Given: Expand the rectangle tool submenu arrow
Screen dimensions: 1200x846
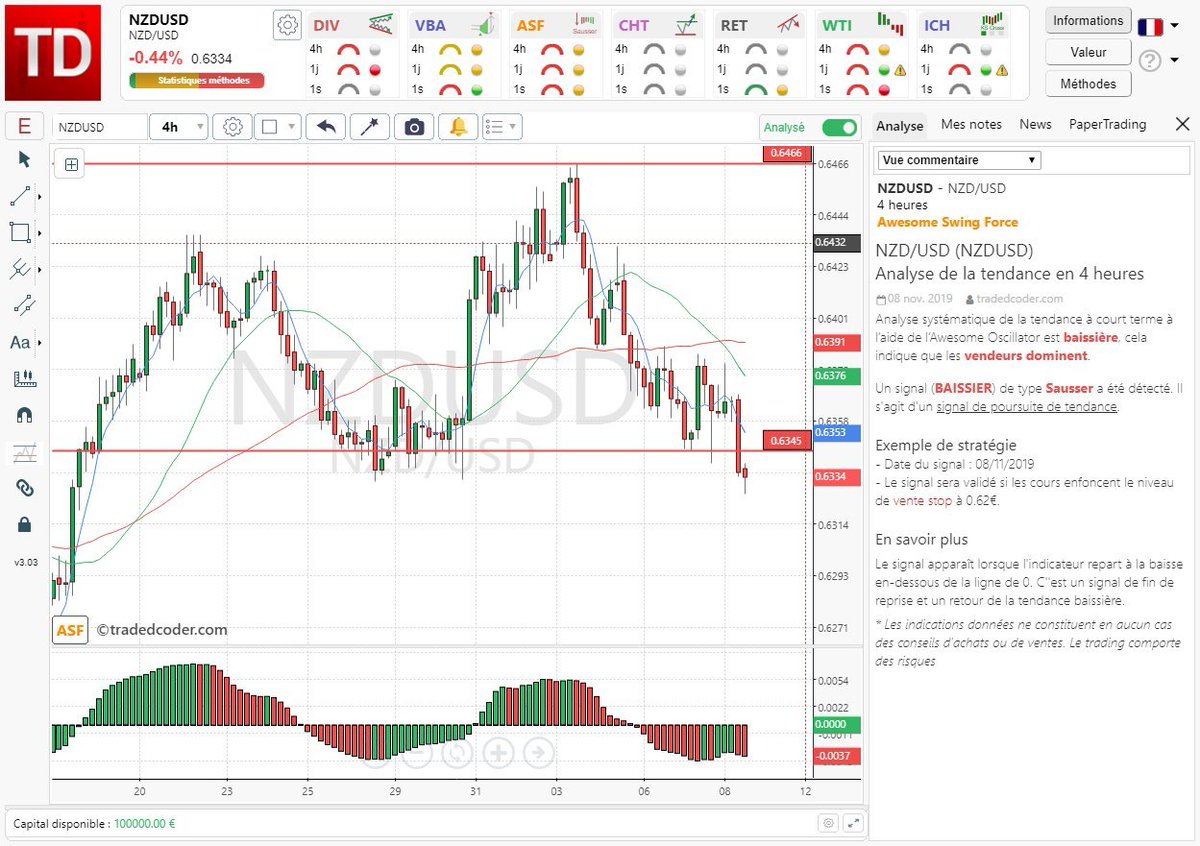Looking at the screenshot, I should point(40,233).
